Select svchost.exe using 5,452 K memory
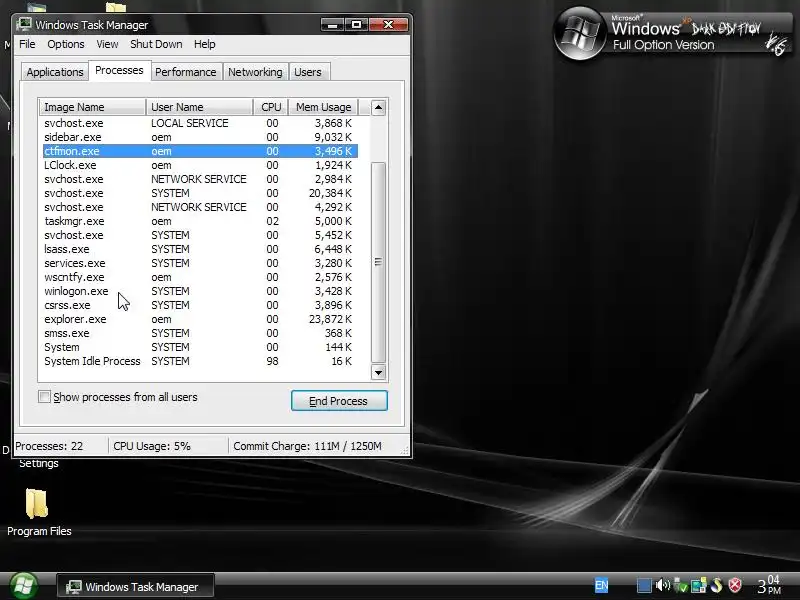The width and height of the screenshot is (800, 600). [200, 235]
